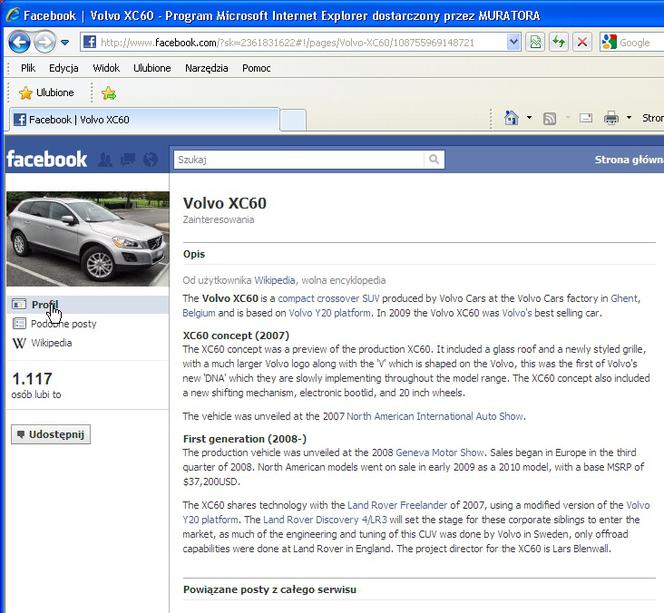This screenshot has height=613, width=664.
Task: Open the Narzędzia menu
Action: (x=206, y=68)
